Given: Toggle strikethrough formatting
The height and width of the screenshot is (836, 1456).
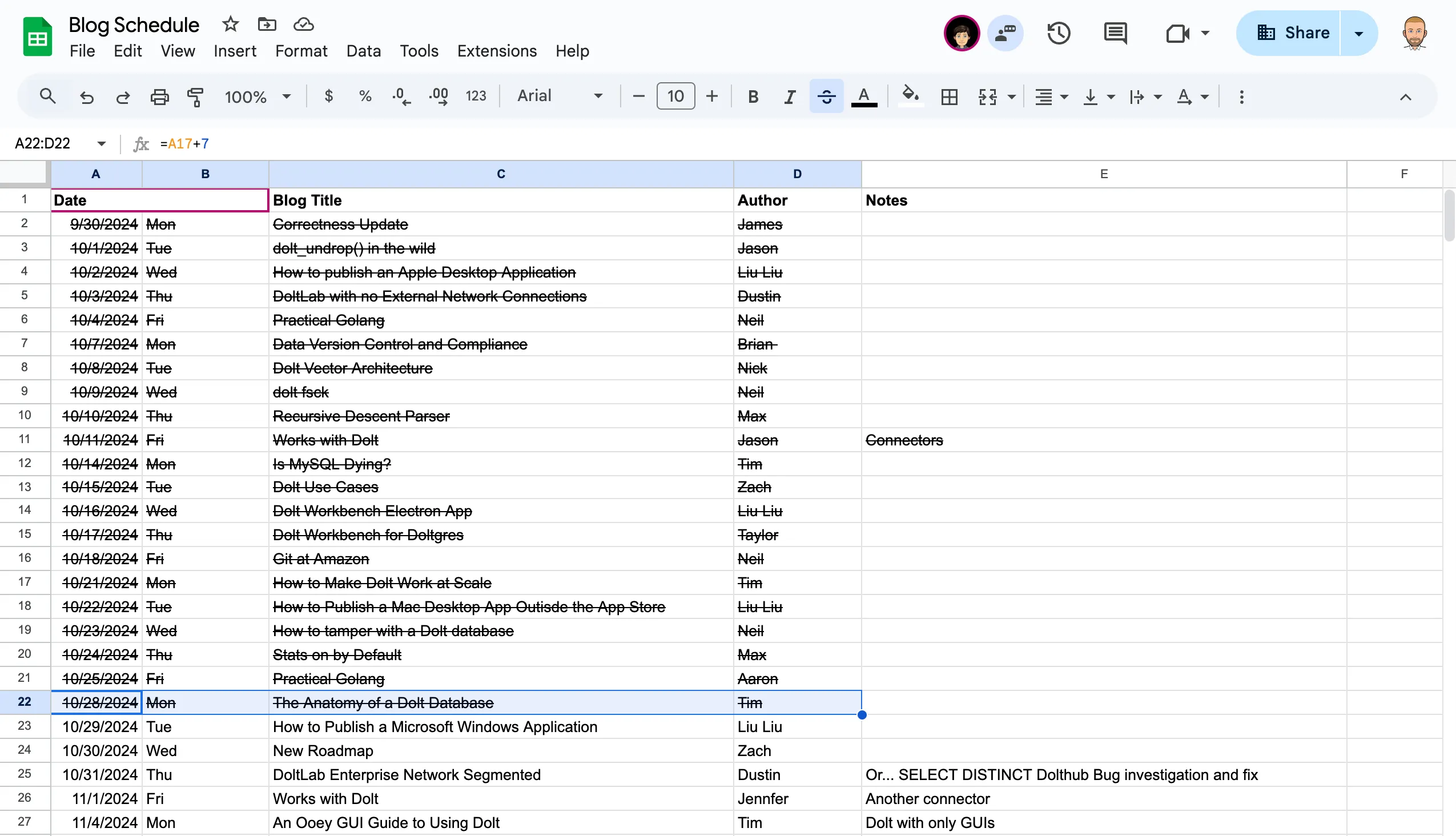Looking at the screenshot, I should (826, 97).
